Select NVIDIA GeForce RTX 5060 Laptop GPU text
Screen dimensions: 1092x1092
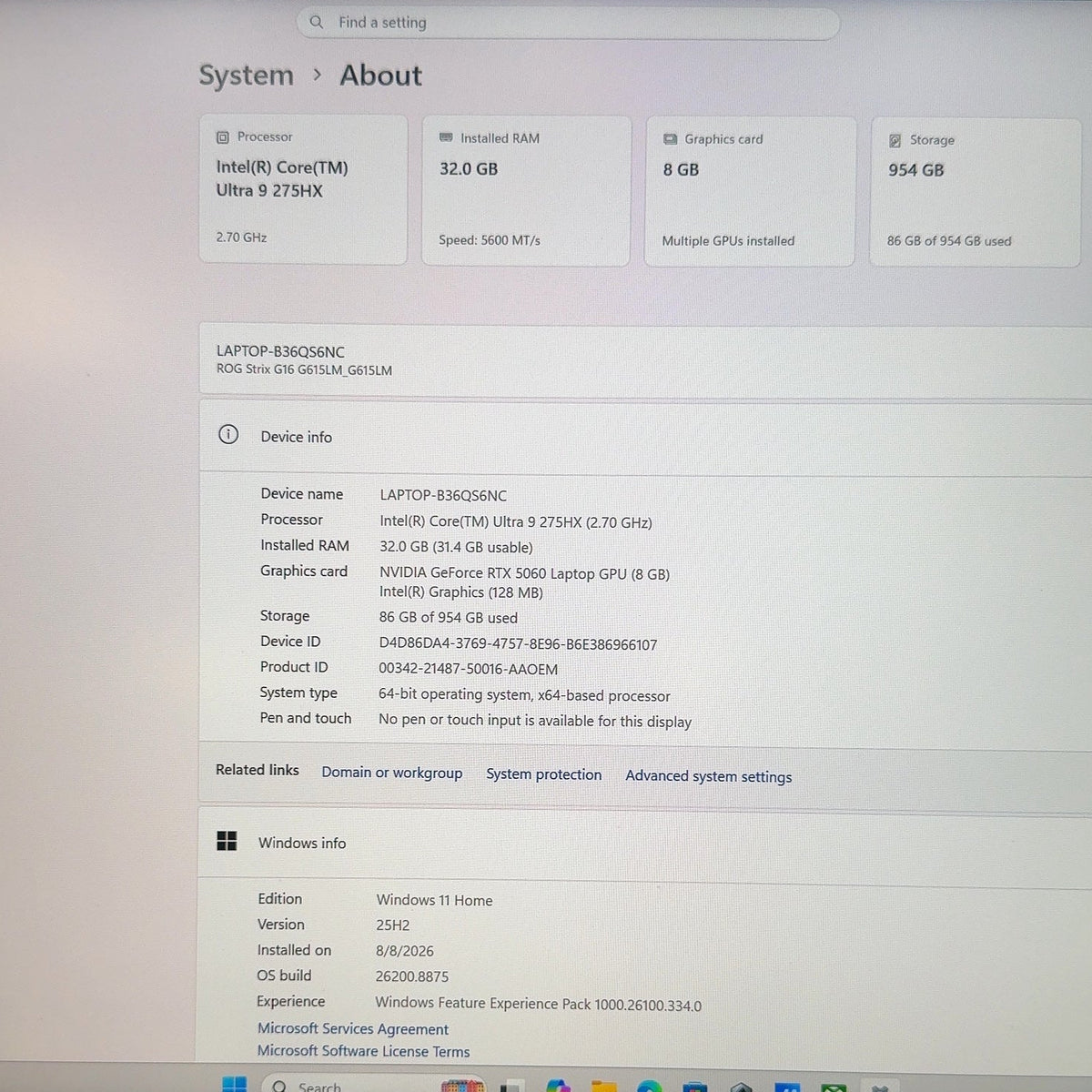tap(524, 574)
